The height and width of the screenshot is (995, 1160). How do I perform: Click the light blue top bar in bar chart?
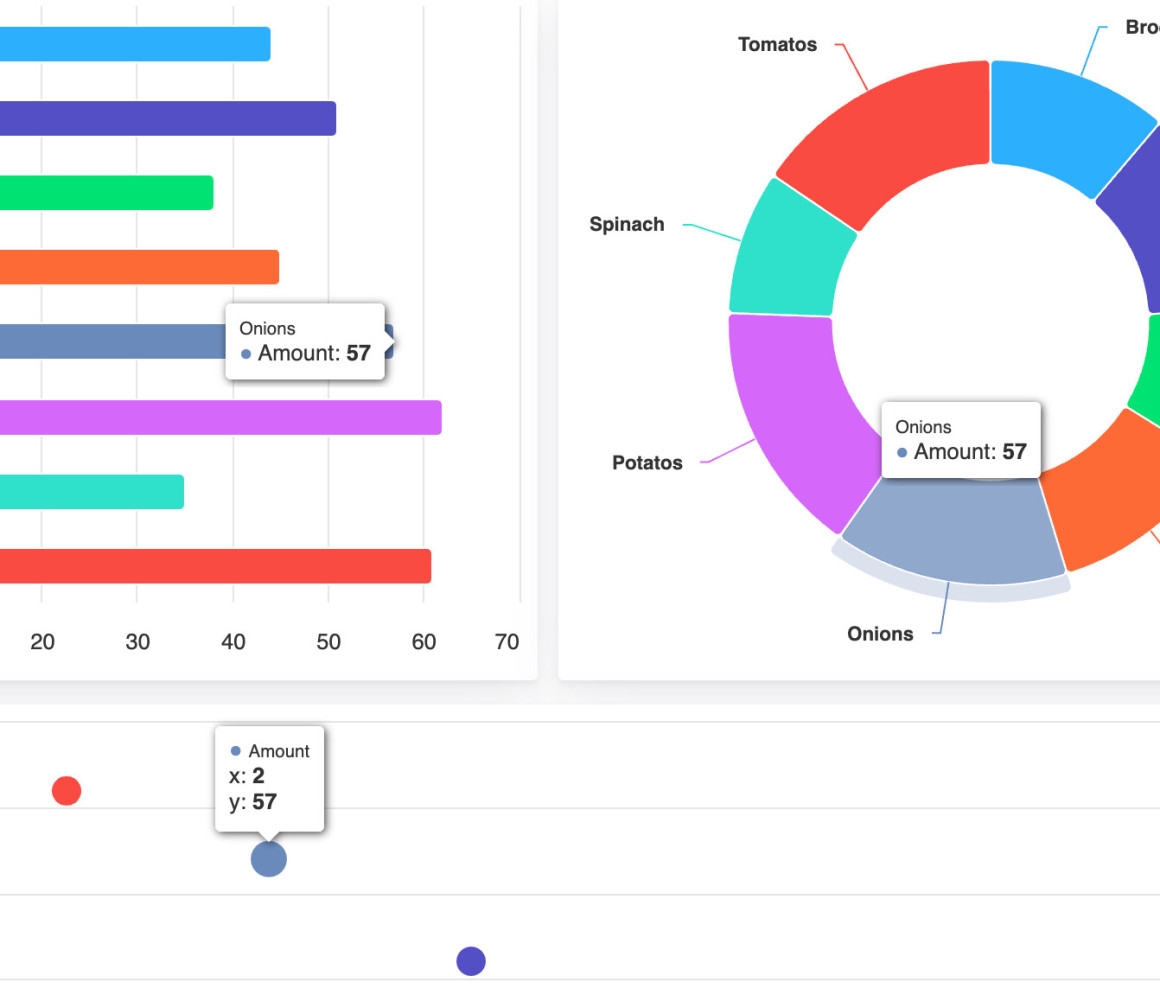click(135, 44)
